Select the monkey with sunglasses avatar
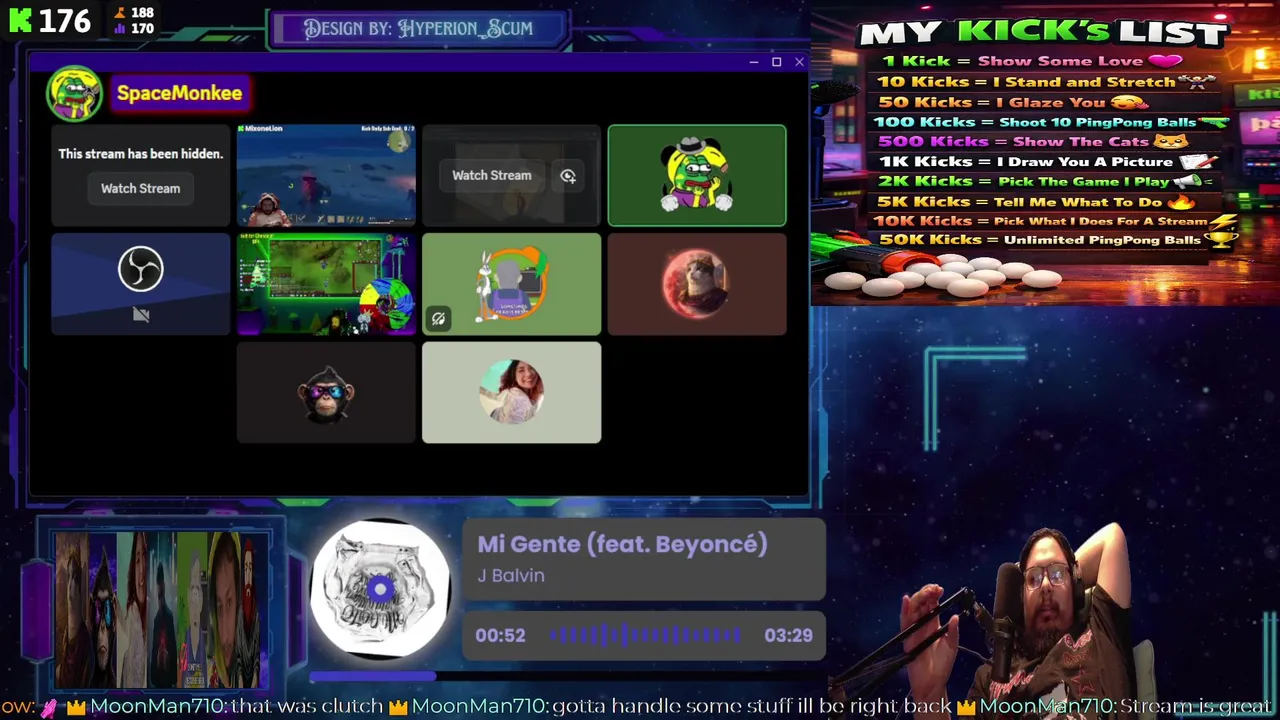This screenshot has height=720, width=1280. 326,393
